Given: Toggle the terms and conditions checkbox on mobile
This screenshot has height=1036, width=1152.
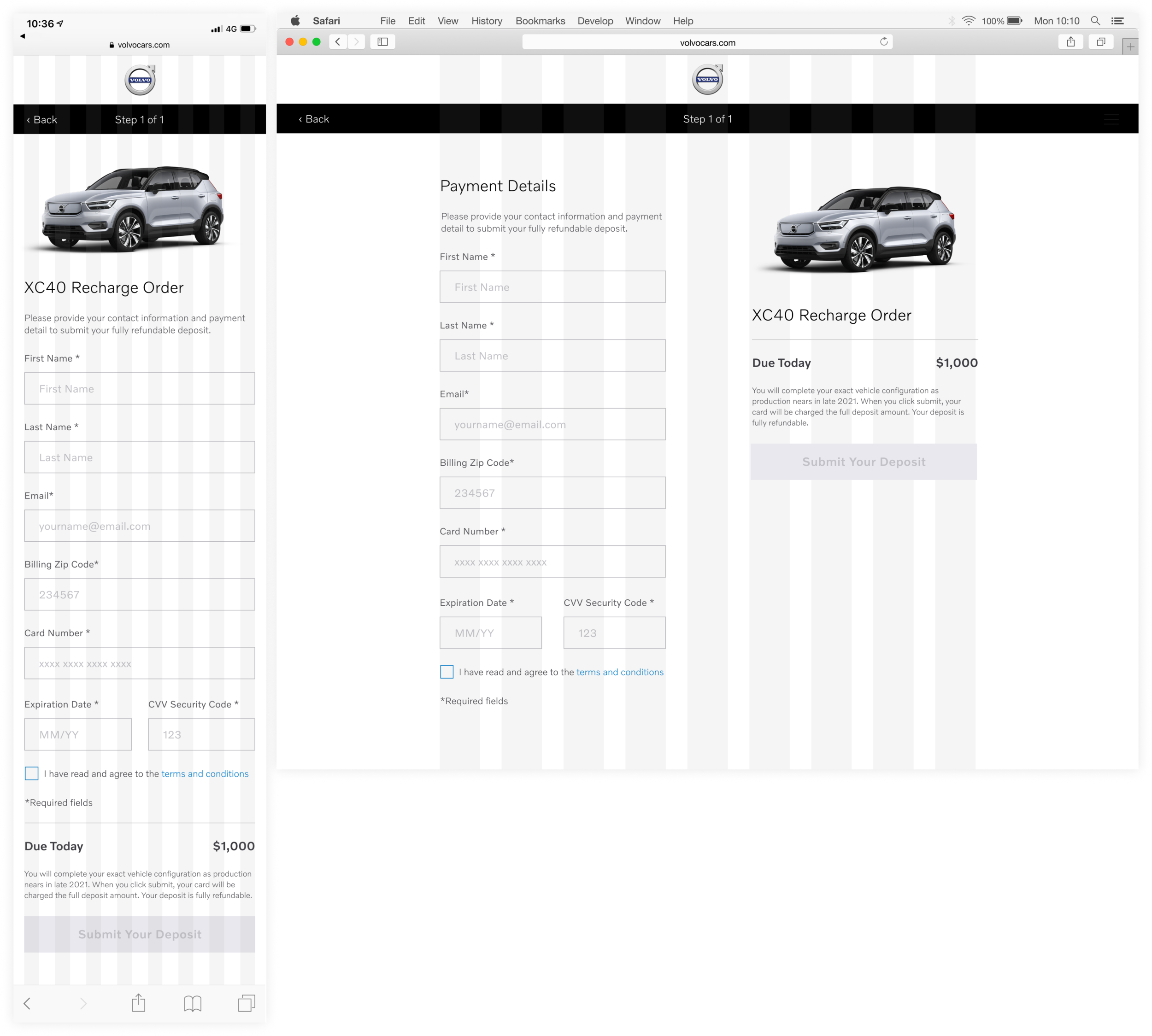Looking at the screenshot, I should click(x=31, y=773).
